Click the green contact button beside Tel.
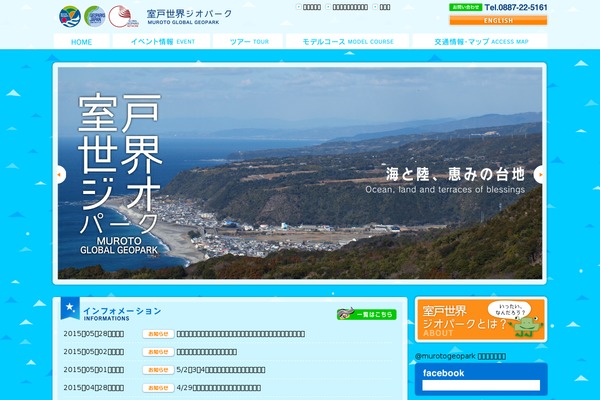This screenshot has width=600, height=400. [465, 7]
